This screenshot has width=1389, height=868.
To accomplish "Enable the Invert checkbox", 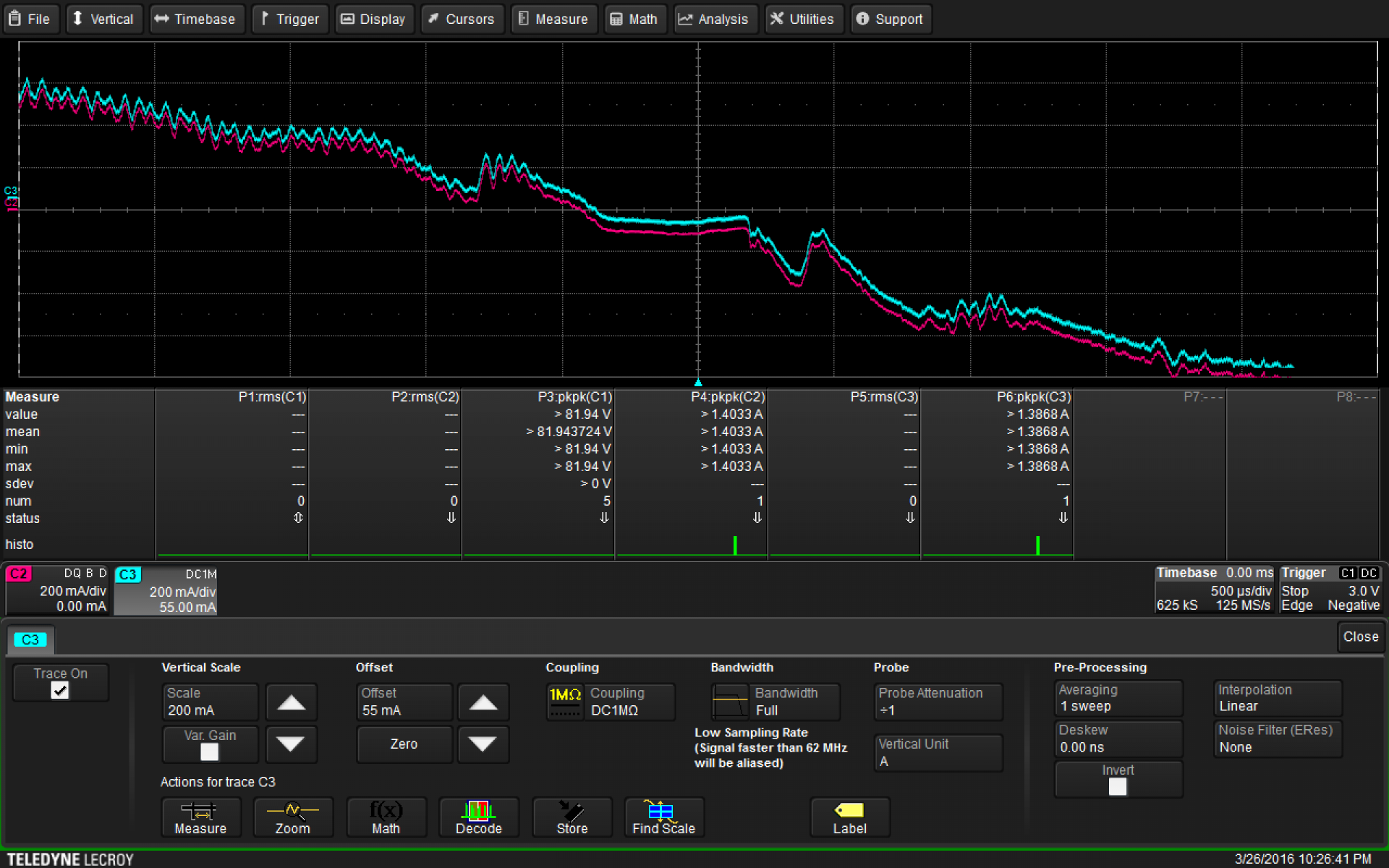I will pyautogui.click(x=1118, y=786).
